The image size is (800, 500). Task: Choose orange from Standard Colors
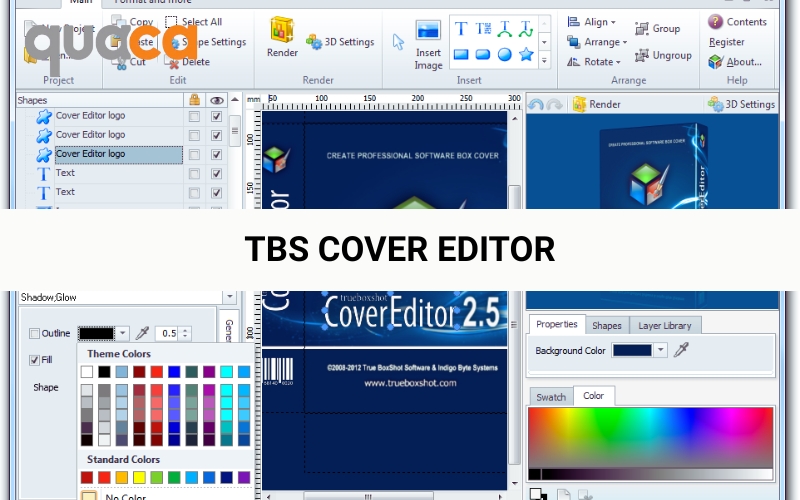121,478
